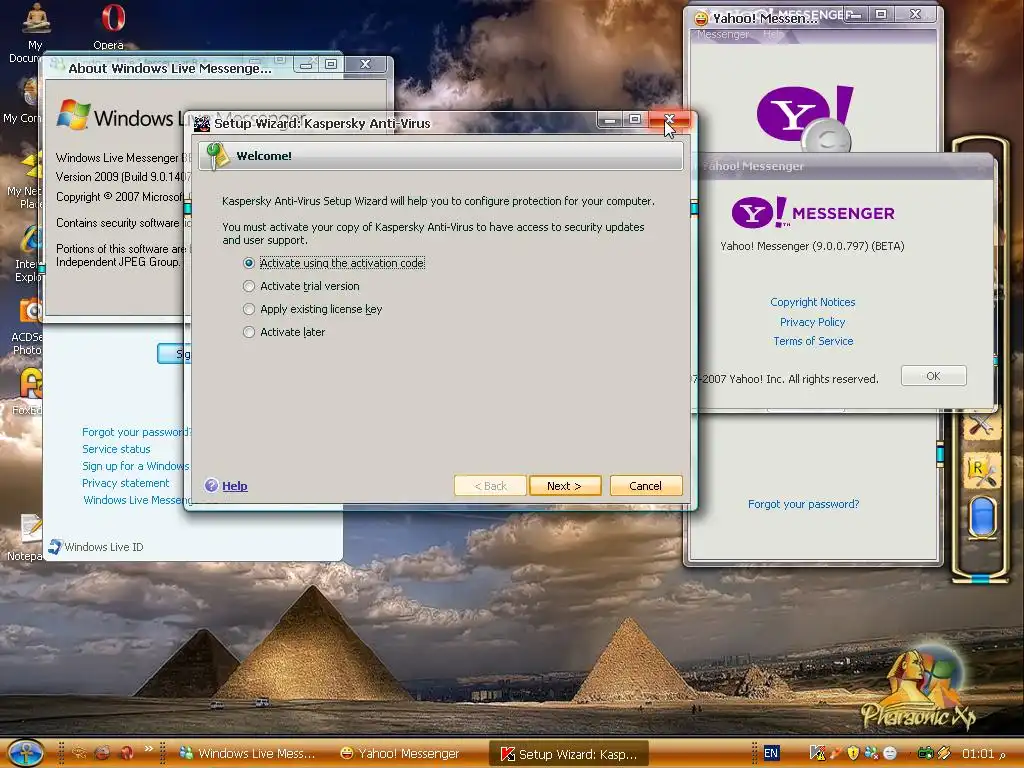Expand quick launch chevron on taskbar
Viewport: 1024px width, 768px height.
tap(148, 748)
